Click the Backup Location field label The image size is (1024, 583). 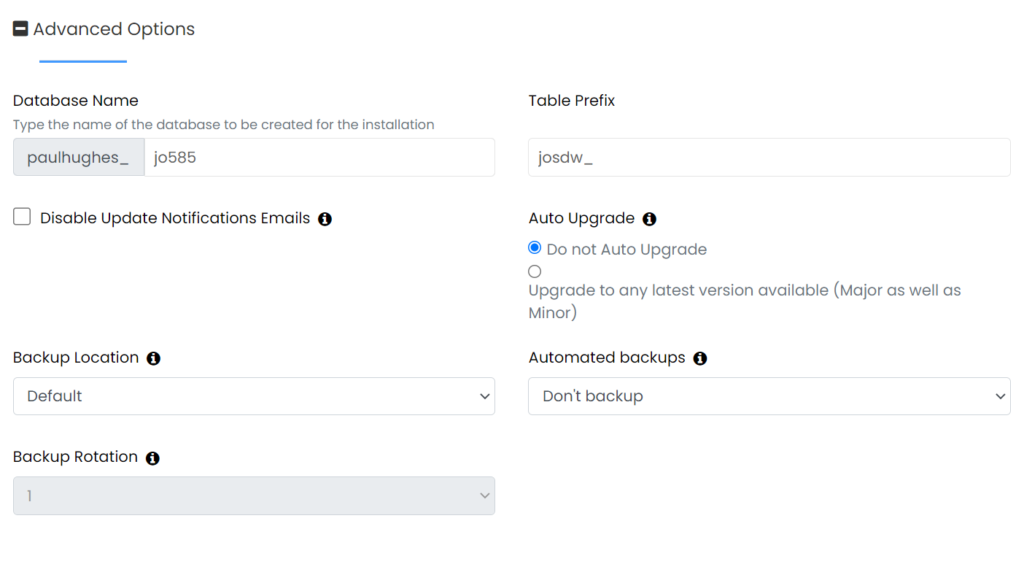click(x=76, y=358)
